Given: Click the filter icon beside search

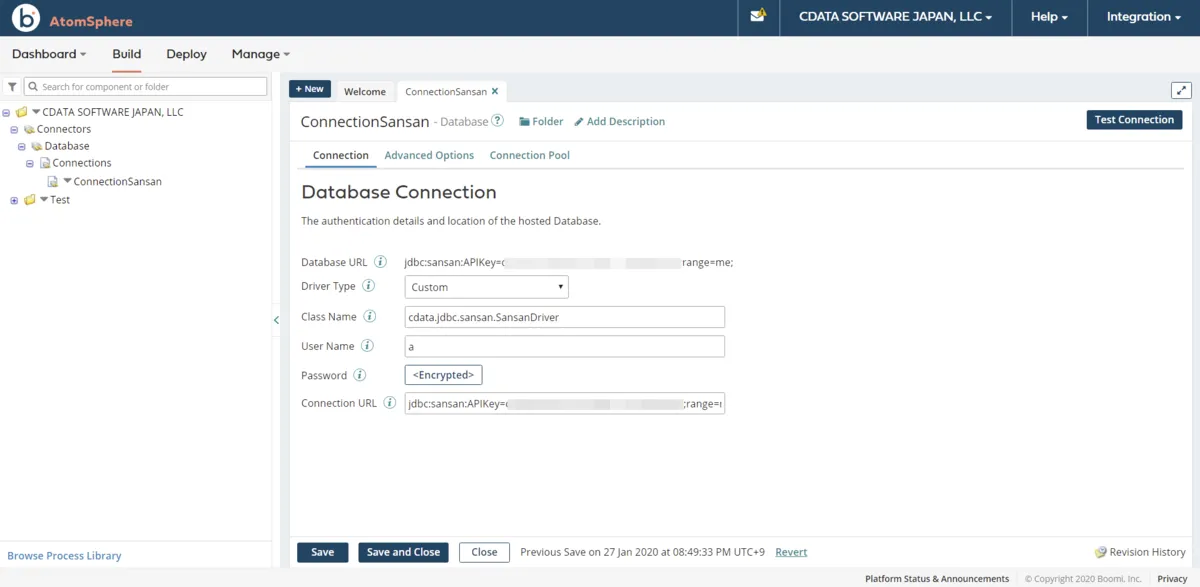Looking at the screenshot, I should [12, 87].
